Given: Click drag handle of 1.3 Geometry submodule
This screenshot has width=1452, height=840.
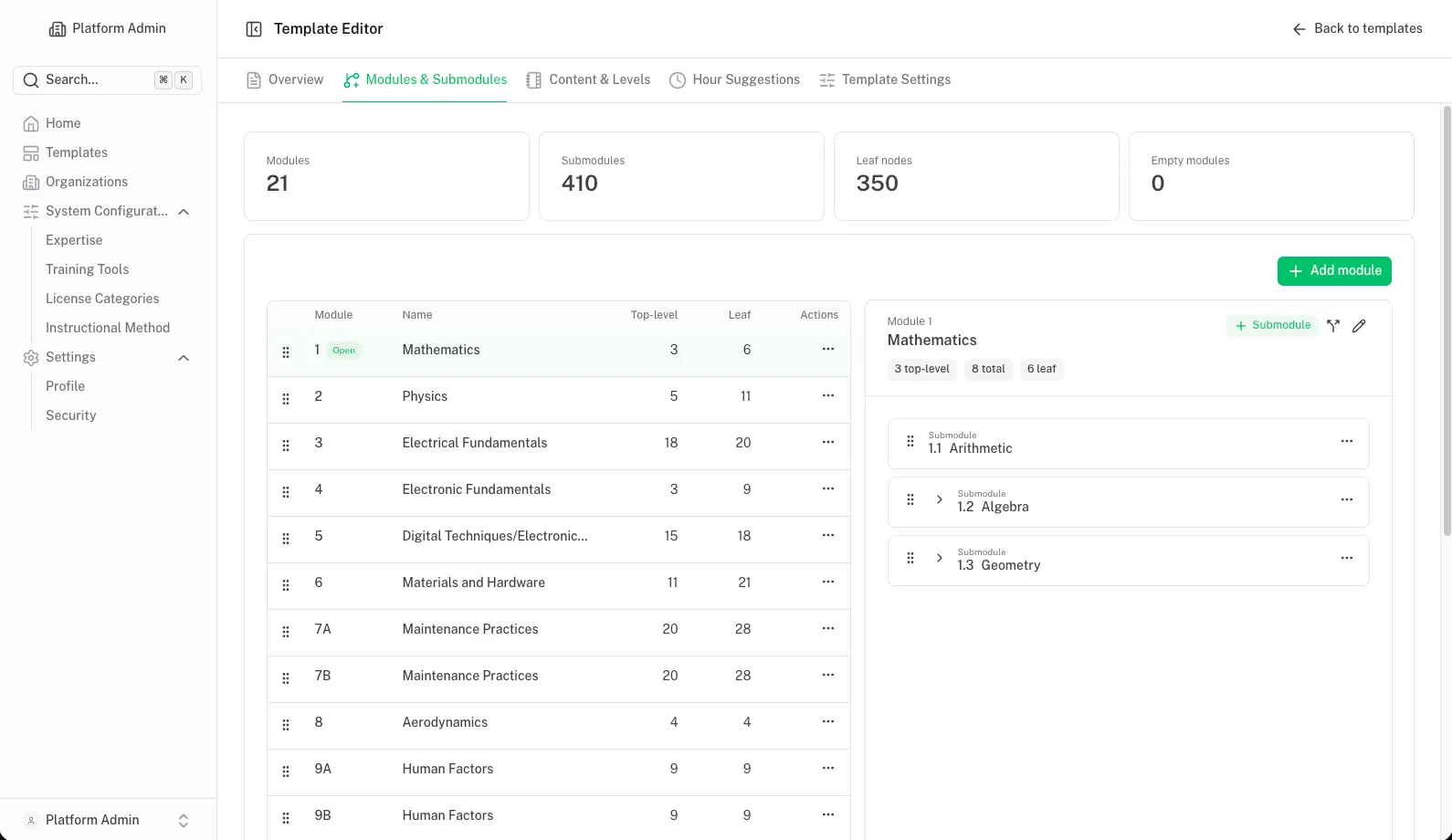Looking at the screenshot, I should point(910,558).
